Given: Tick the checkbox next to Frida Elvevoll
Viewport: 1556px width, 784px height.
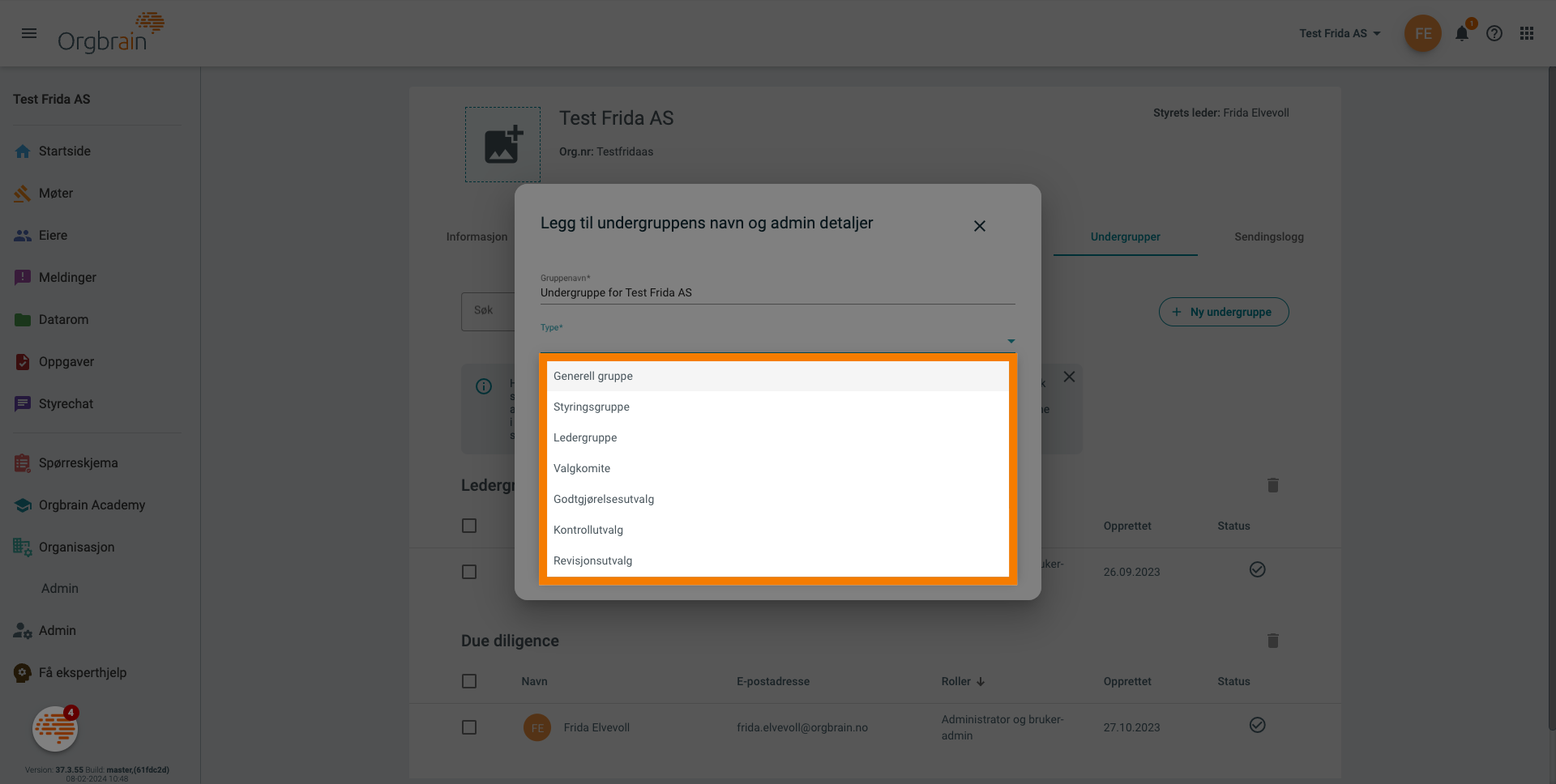Looking at the screenshot, I should (x=469, y=727).
